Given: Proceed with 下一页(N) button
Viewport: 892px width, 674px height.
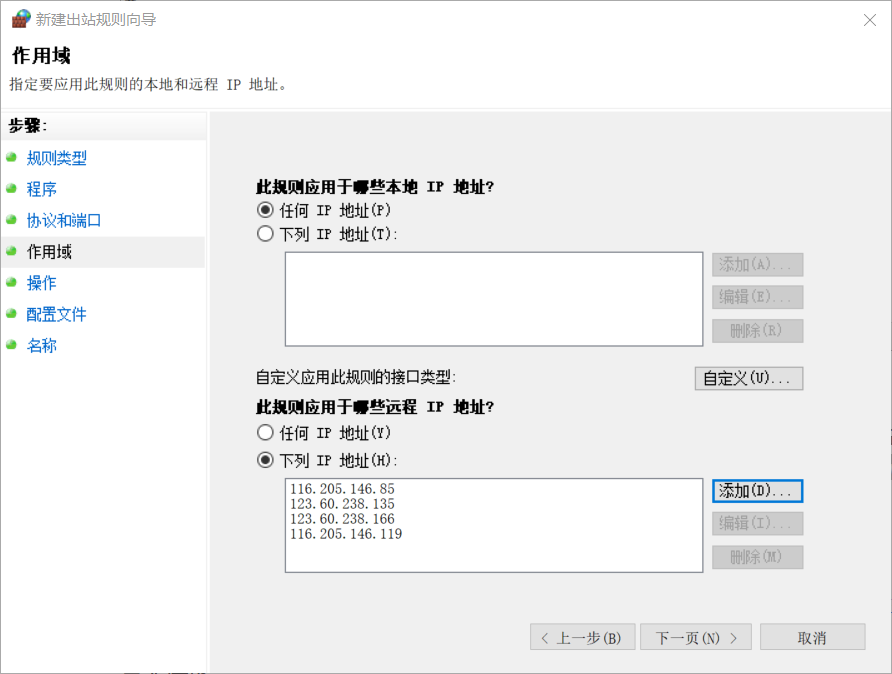Looking at the screenshot, I should coord(696,637).
